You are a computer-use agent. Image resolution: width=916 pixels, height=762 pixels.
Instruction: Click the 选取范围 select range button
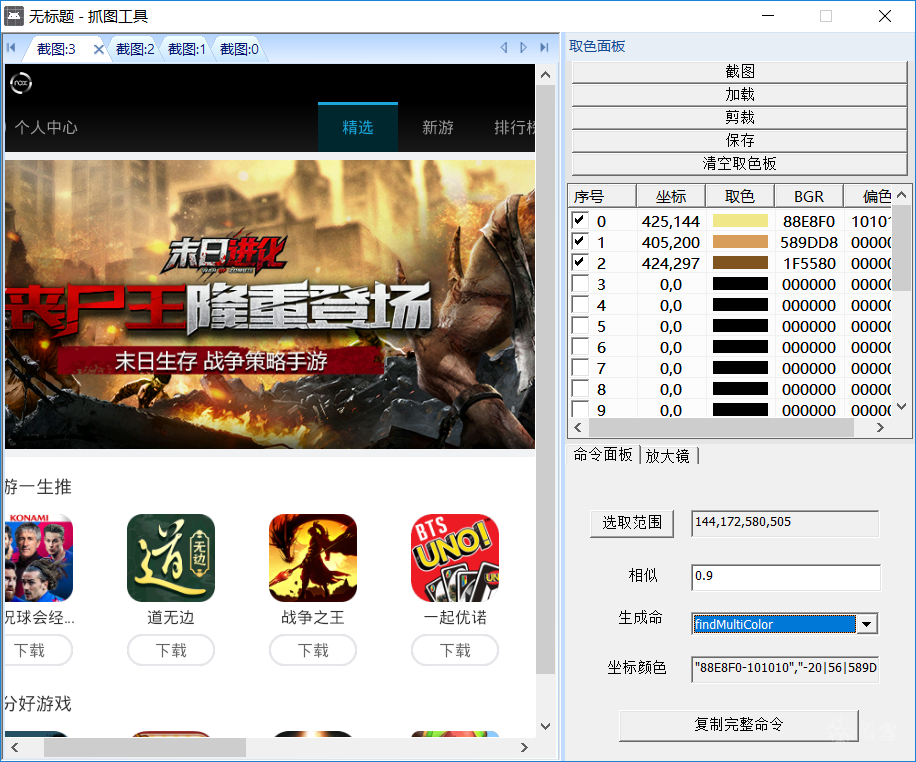[632, 523]
